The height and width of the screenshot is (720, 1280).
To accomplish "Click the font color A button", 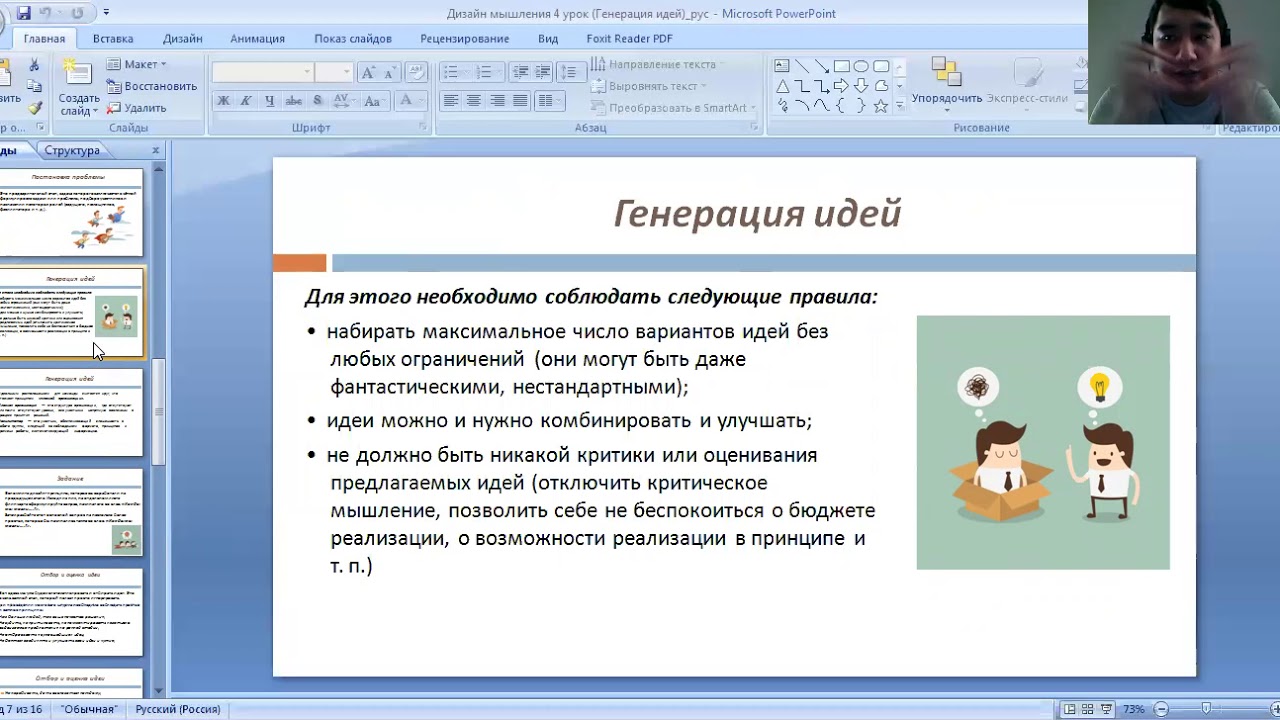I will 406,101.
